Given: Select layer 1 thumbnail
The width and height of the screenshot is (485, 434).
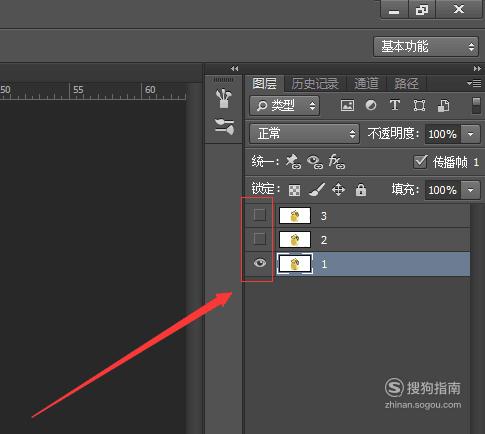Looking at the screenshot, I should (x=295, y=264).
